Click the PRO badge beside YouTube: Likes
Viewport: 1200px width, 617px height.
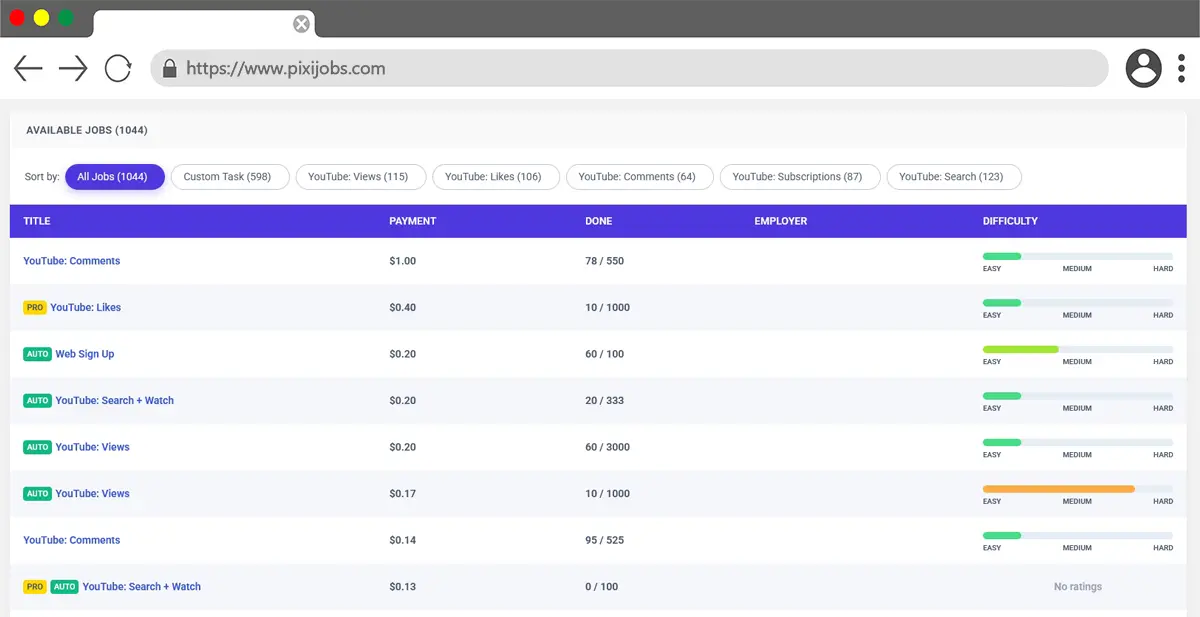click(x=35, y=308)
